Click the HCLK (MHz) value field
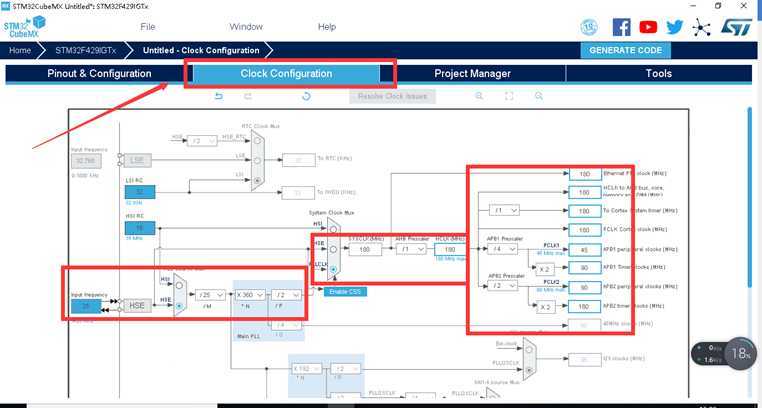Viewport: 762px width, 408px height. [450, 249]
